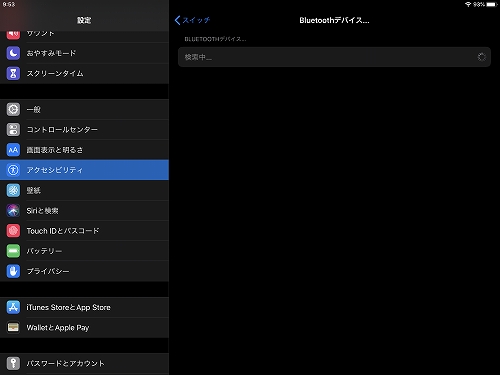Screen dimensions: 500x375
Task: Open 壁紙 settings
Action: [x=84, y=190]
